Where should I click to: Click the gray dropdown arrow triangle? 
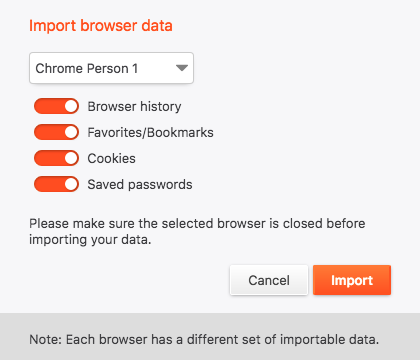click(x=182, y=68)
